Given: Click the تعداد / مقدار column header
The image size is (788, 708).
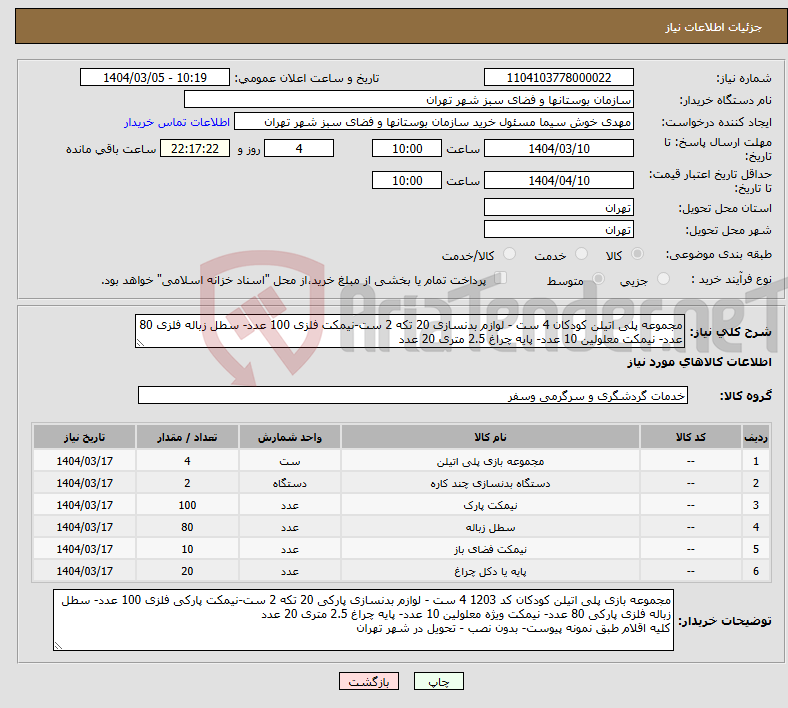Looking at the screenshot, I should (187, 437).
